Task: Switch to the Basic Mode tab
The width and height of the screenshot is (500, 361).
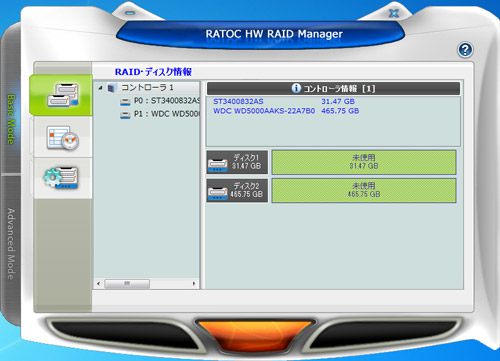Action: point(11,119)
